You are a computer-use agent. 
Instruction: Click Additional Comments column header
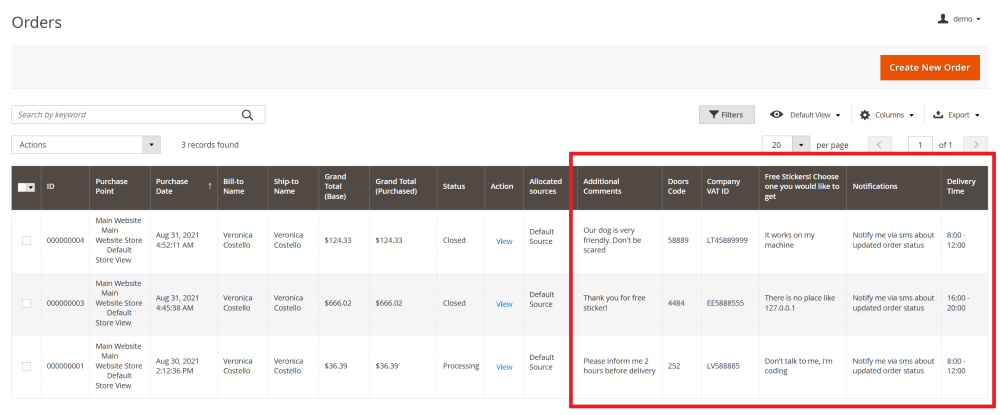tap(620, 187)
